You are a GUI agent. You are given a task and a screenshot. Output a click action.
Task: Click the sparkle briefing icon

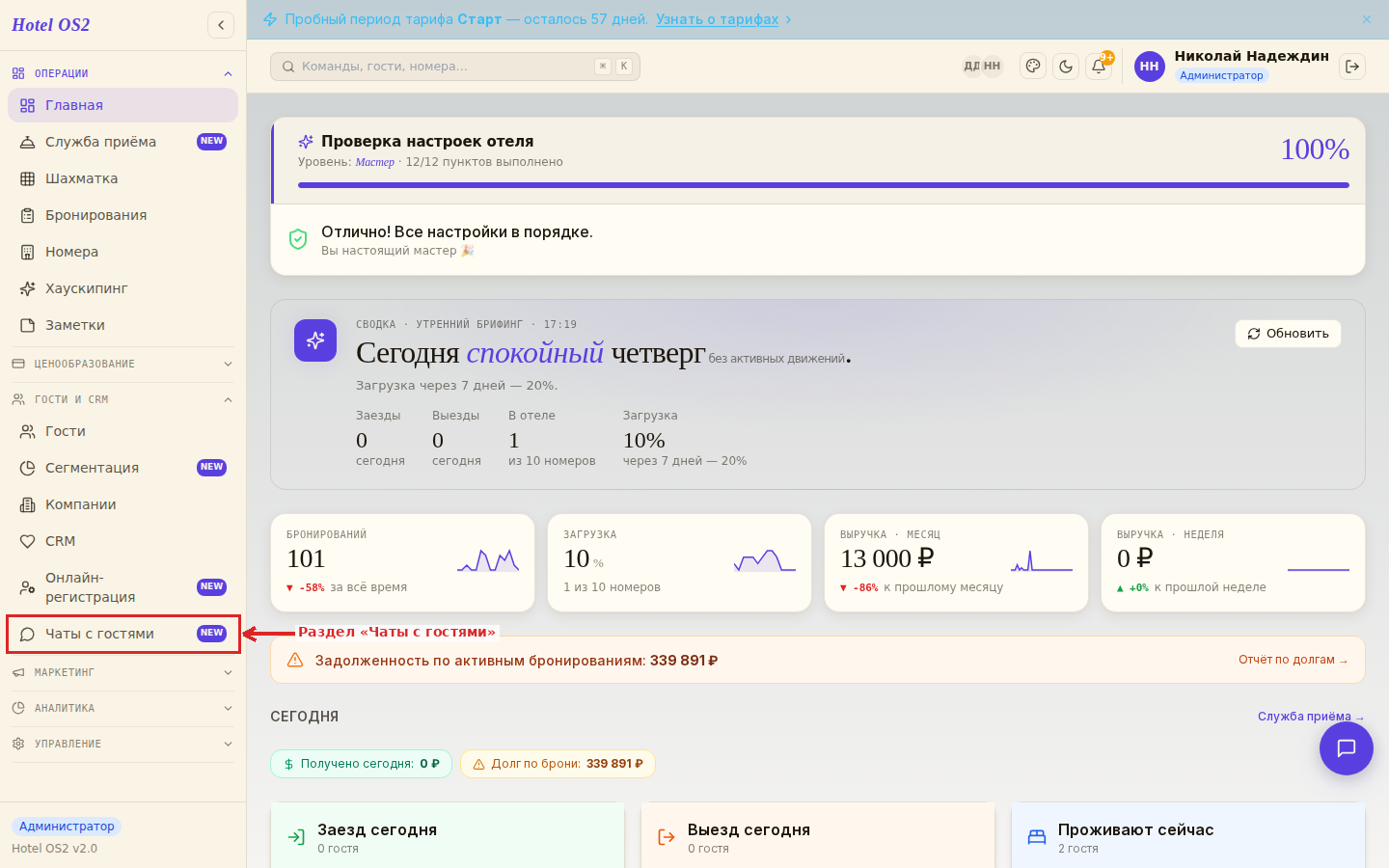315,340
